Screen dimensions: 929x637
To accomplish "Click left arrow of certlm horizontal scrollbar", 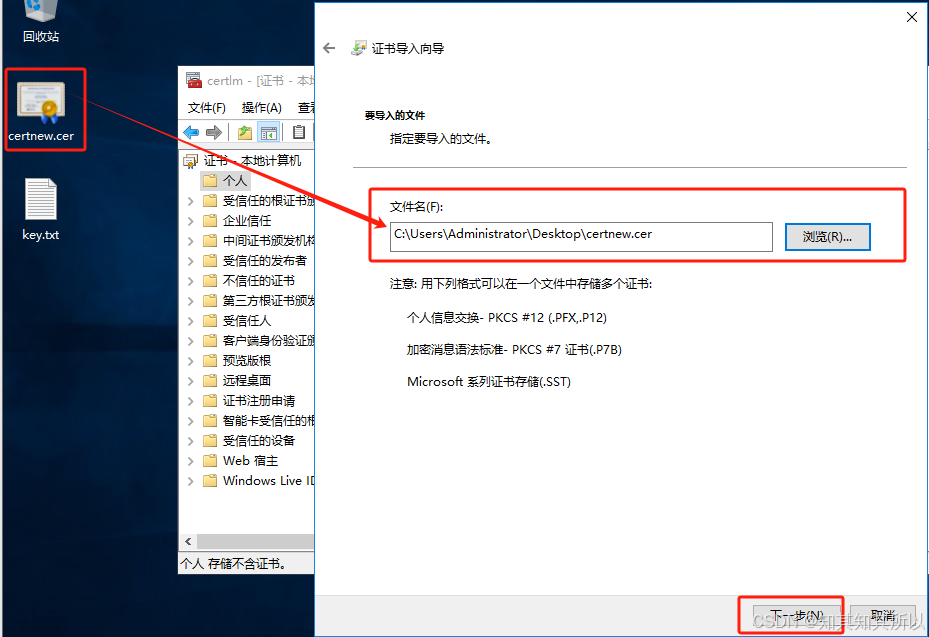I will point(186,542).
